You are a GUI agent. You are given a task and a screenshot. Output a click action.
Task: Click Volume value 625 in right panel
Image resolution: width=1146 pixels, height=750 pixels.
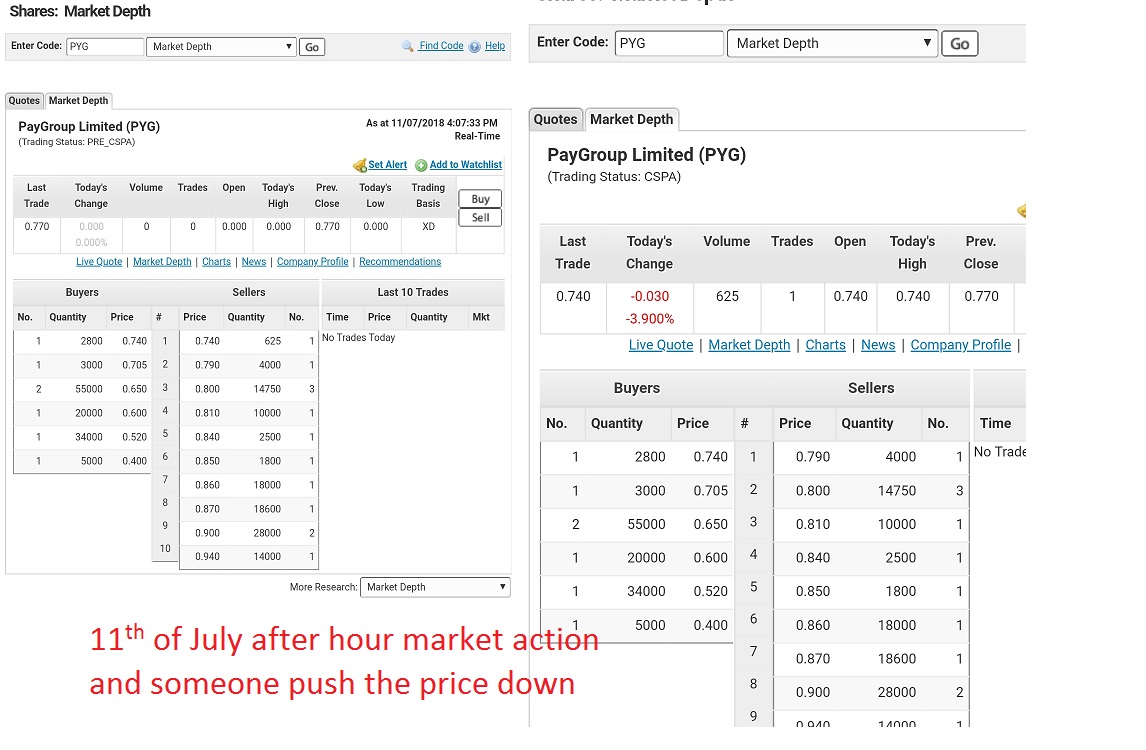click(727, 296)
